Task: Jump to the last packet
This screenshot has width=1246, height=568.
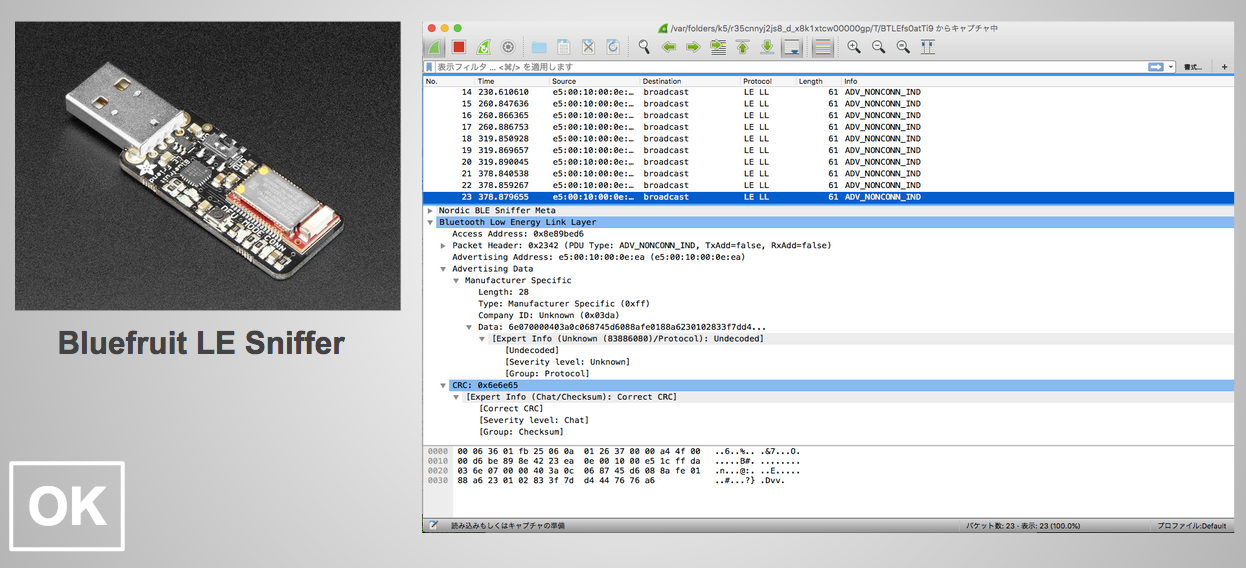Action: tap(767, 47)
